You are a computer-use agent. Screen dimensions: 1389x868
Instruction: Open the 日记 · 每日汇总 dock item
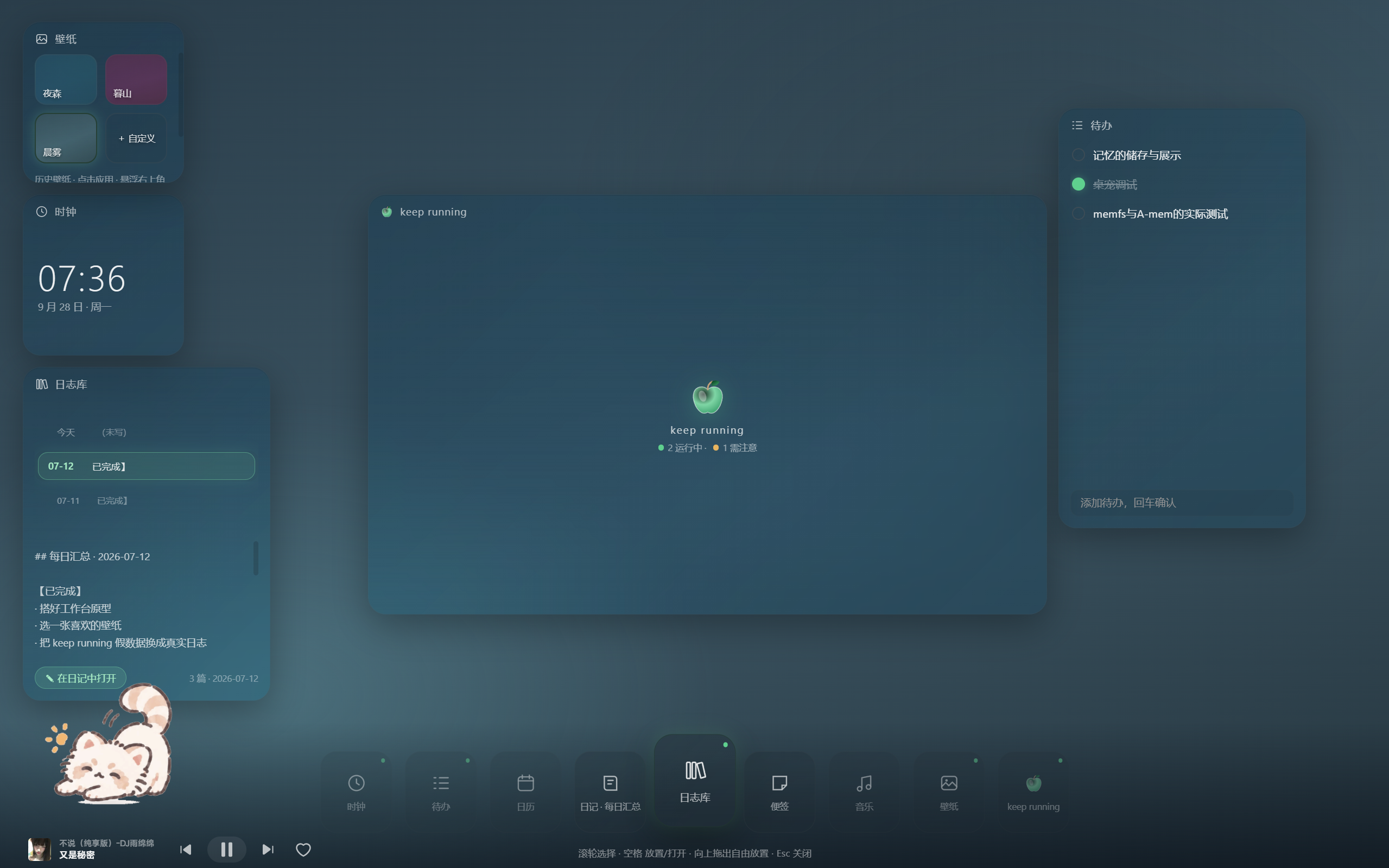click(x=610, y=791)
